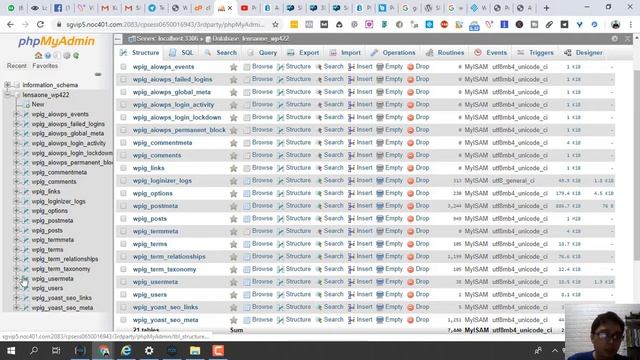Image resolution: width=640 pixels, height=360 pixels.
Task: Switch to the SQL tab
Action: pyautogui.click(x=182, y=53)
